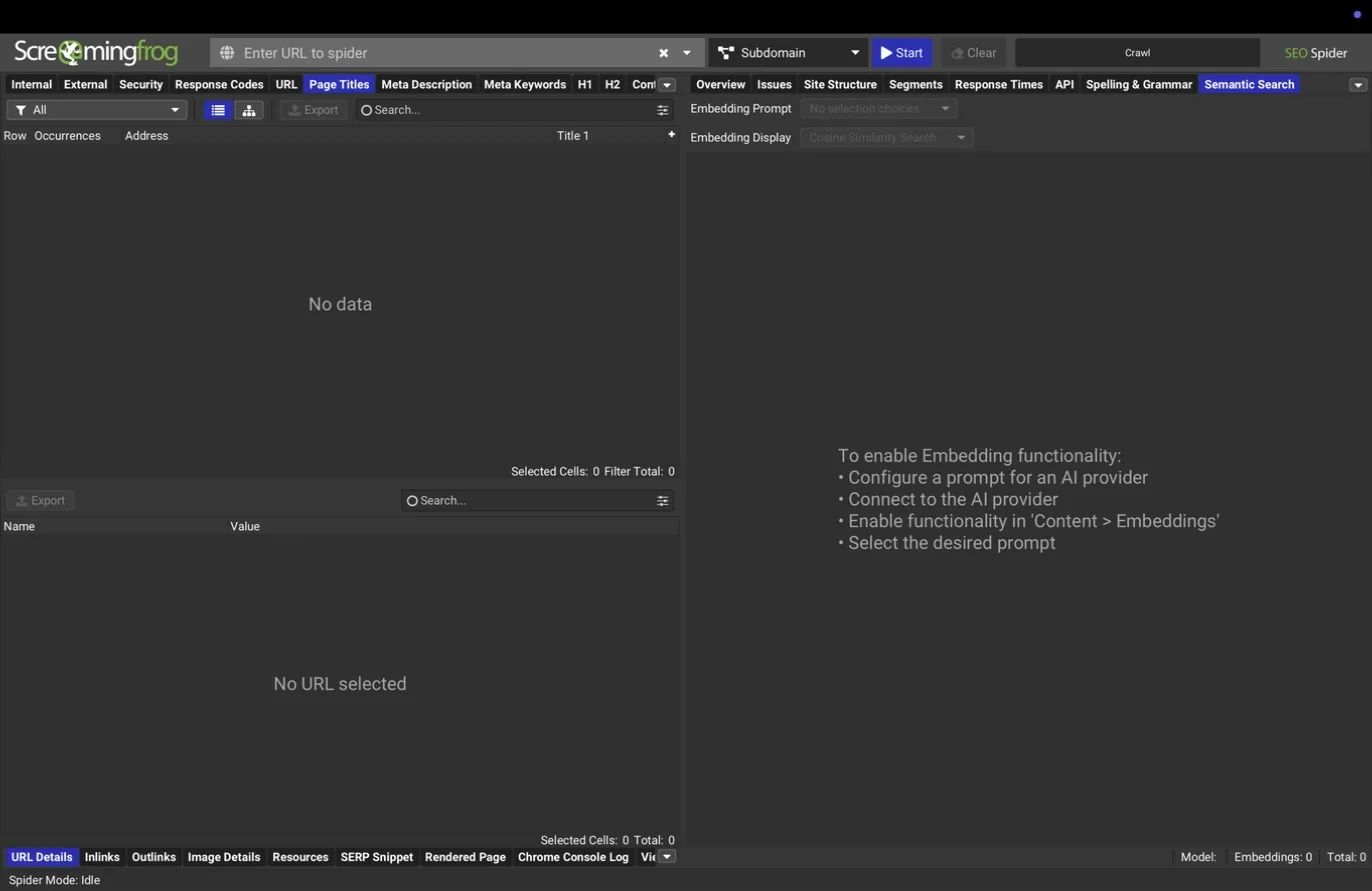The image size is (1372, 891).
Task: Click the Clear crawl button
Action: click(x=973, y=53)
